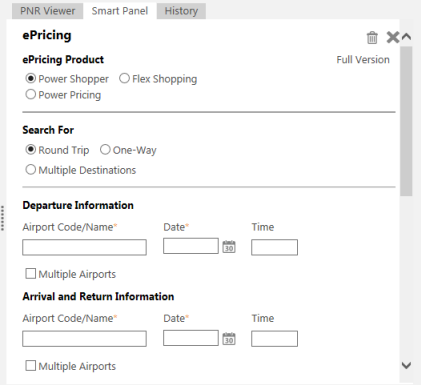
Task: Click the dotted panel resize handle
Action: point(2,218)
